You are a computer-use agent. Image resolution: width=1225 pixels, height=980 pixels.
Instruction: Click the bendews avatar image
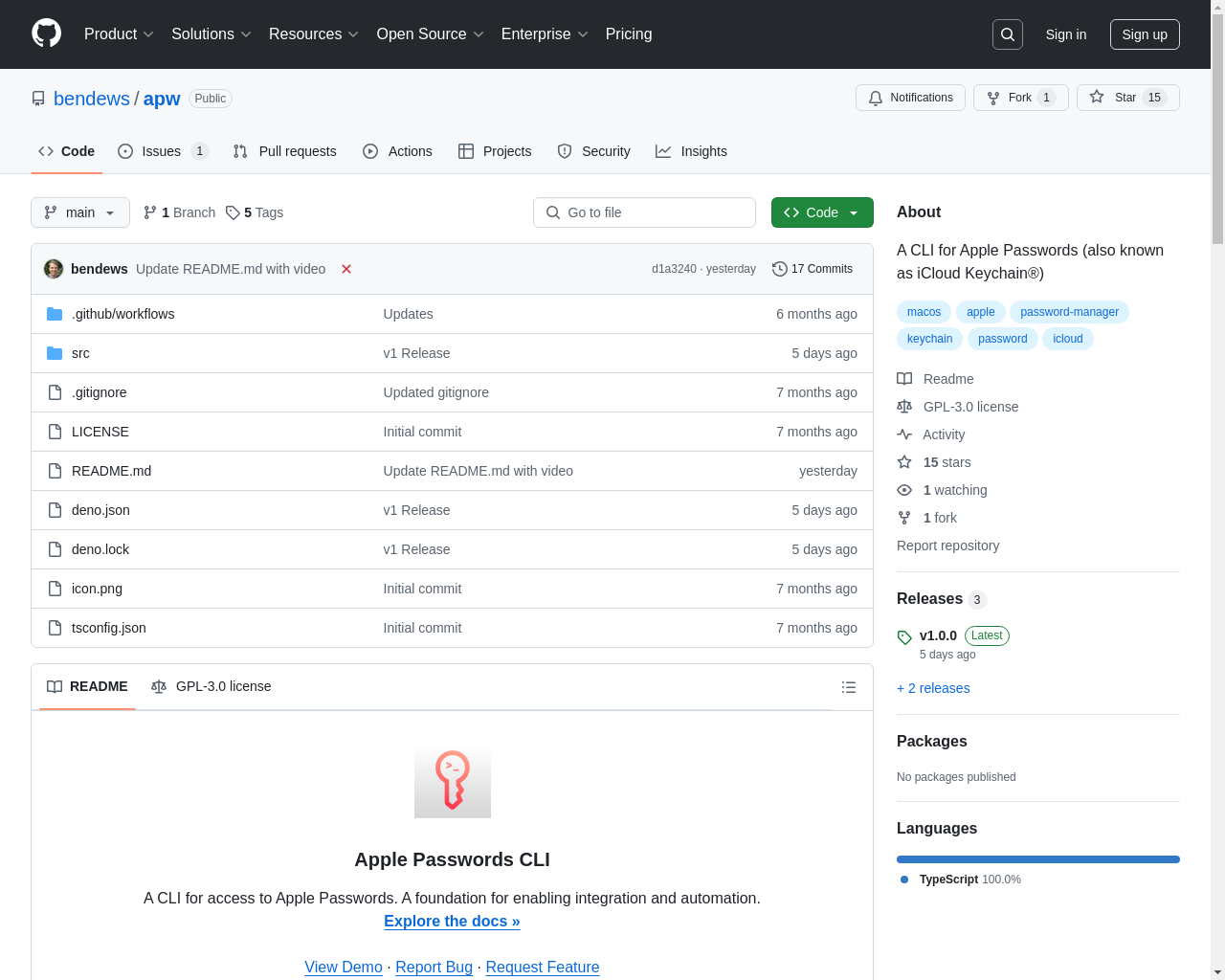pos(54,269)
